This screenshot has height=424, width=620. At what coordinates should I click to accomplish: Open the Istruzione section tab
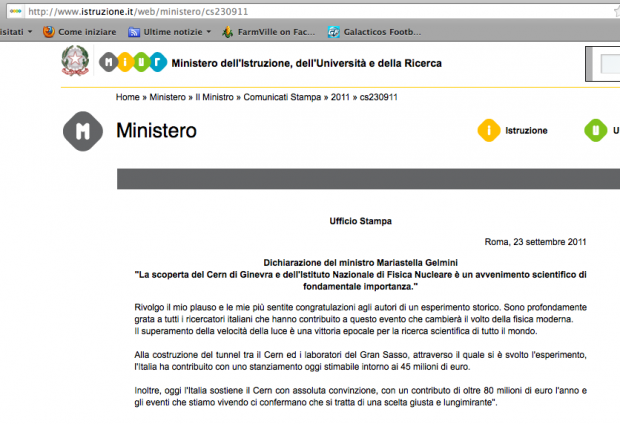[x=526, y=131]
